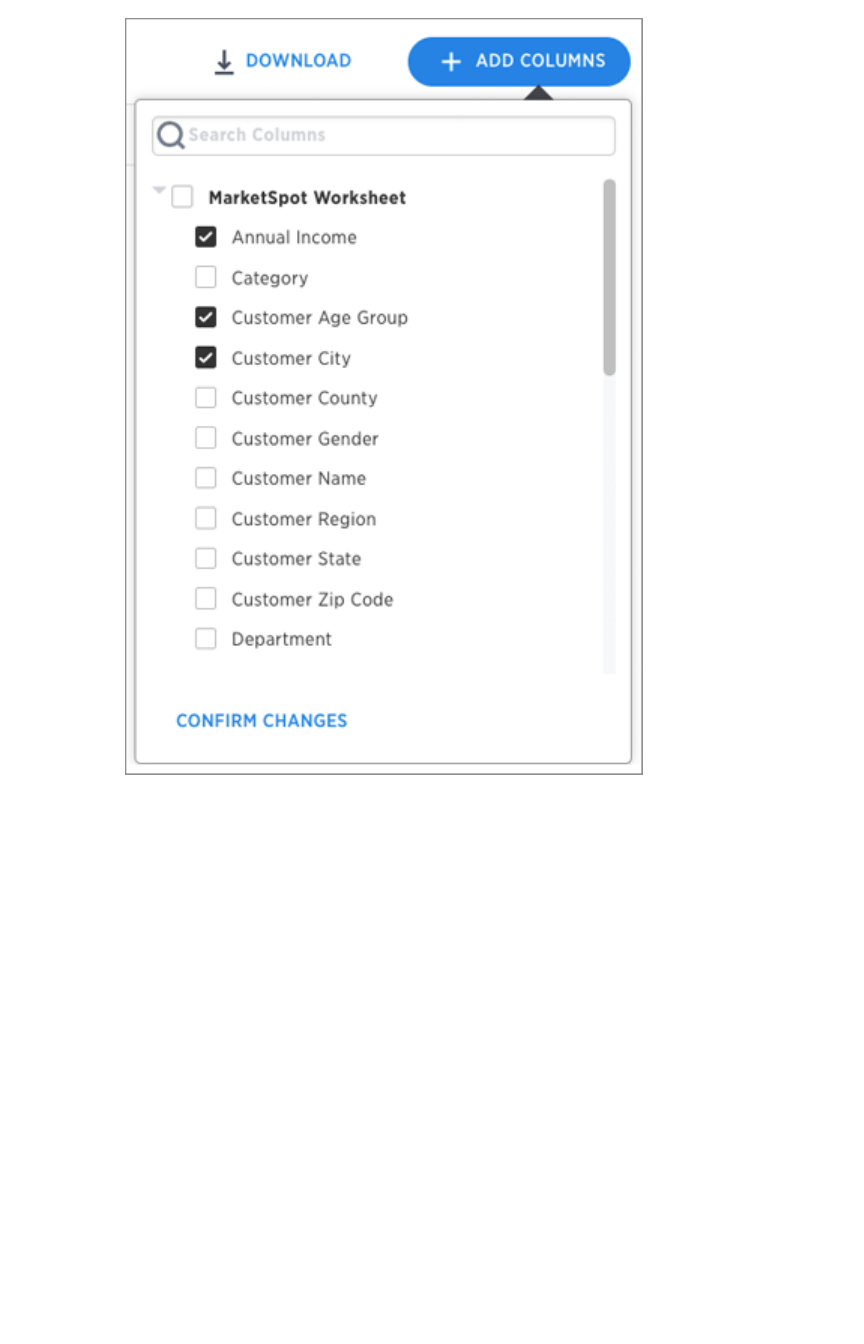This screenshot has height=1344, width=864.
Task: Enable the Customer State checkbox
Action: [x=206, y=558]
